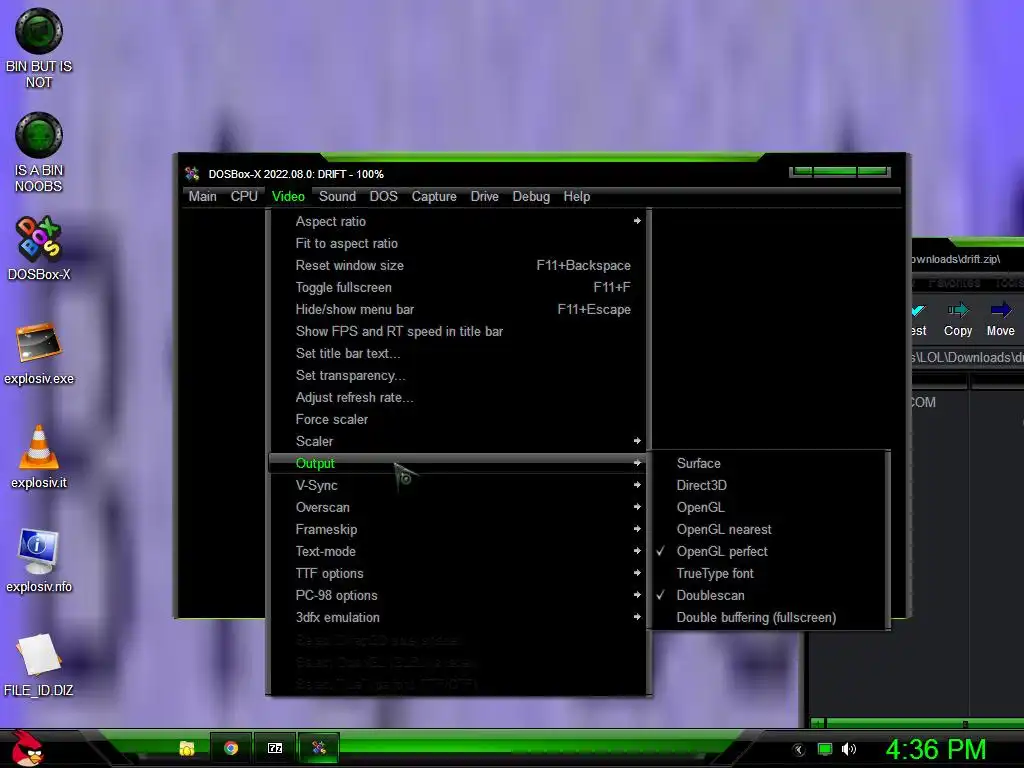Choose Toggle fullscreen
Screen dimensions: 1024x768
pos(458,287)
